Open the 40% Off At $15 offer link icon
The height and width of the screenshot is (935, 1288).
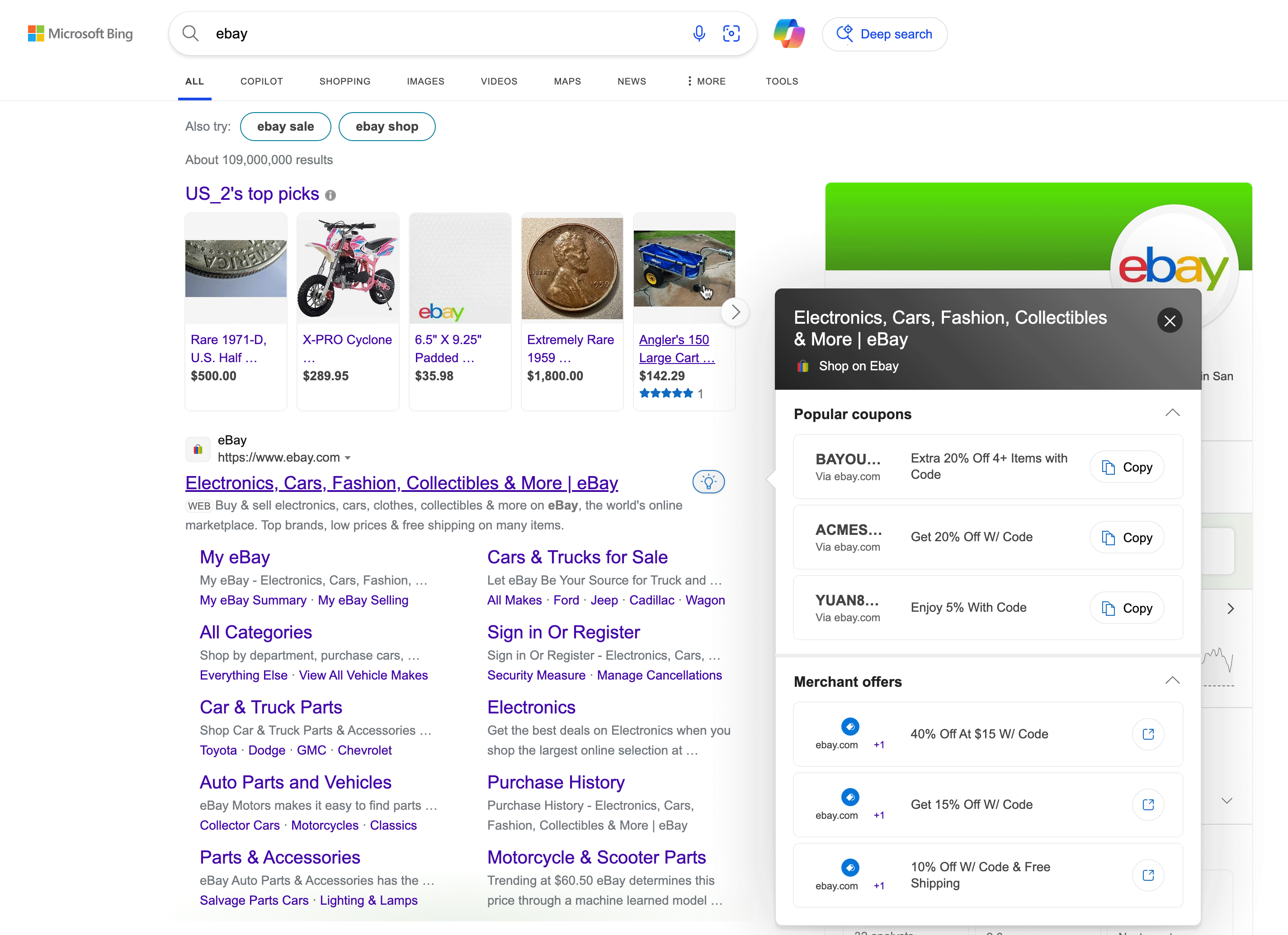pos(1148,734)
